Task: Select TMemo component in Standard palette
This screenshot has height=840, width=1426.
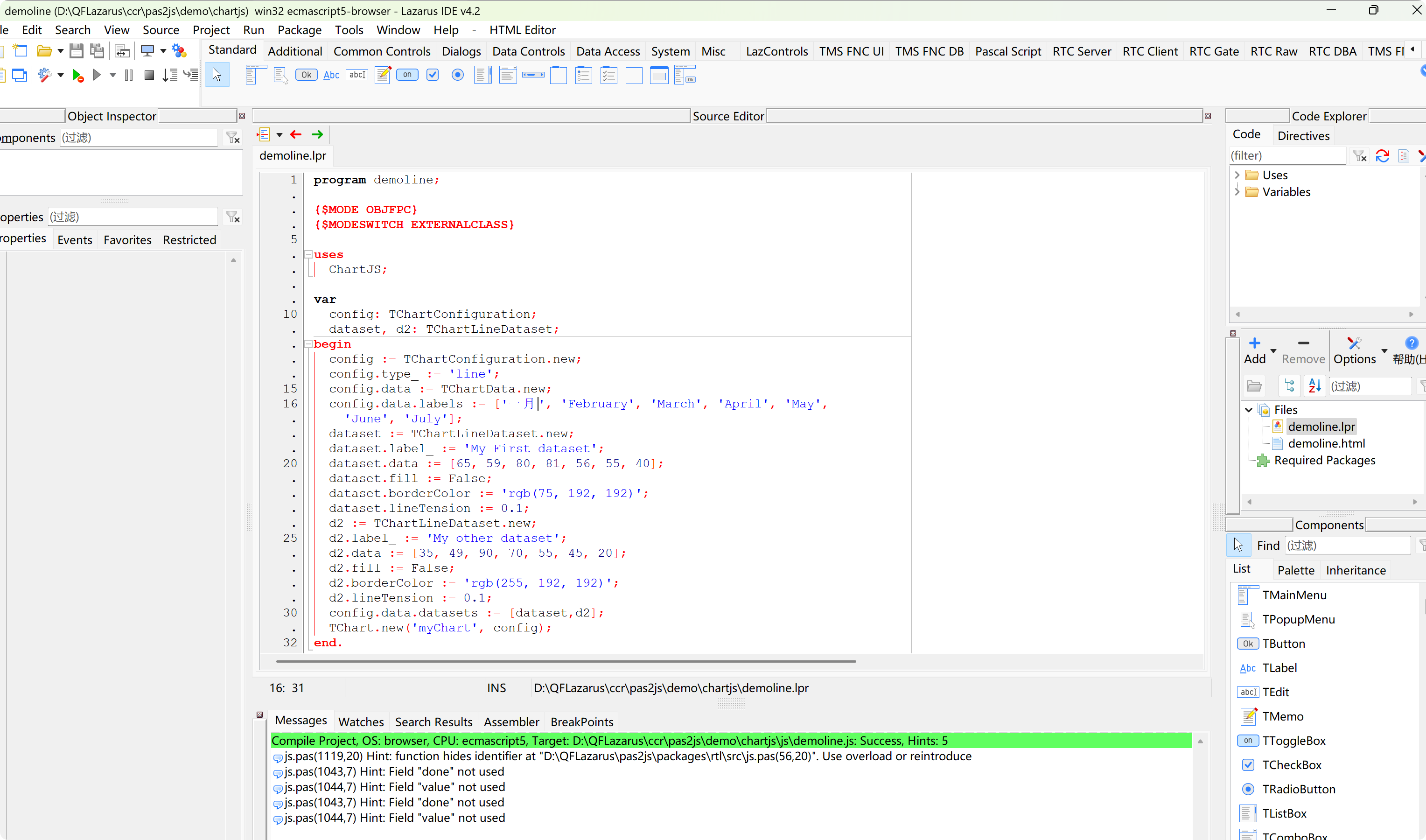Action: [x=383, y=75]
